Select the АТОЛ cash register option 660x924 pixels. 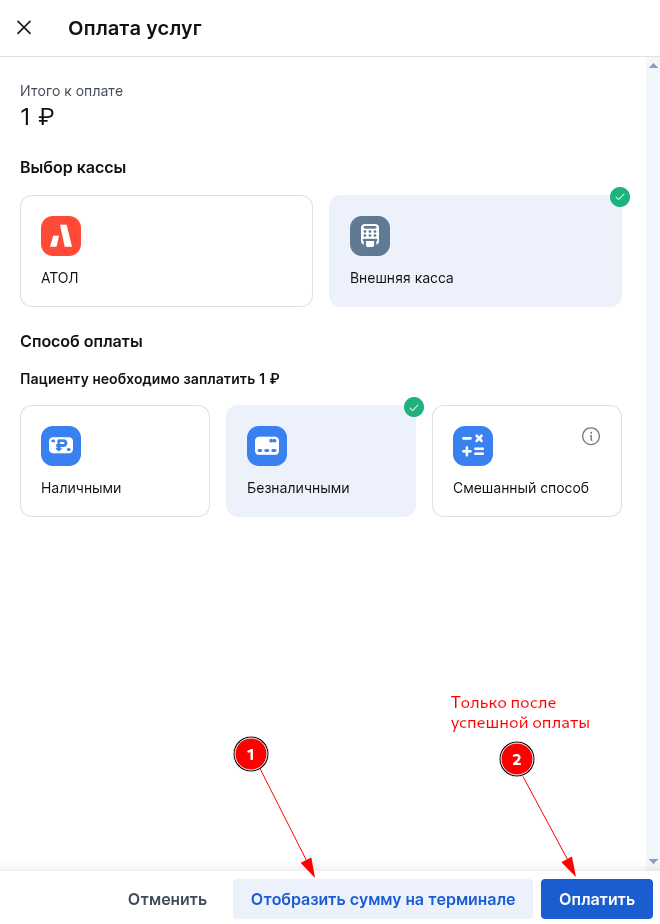(166, 251)
